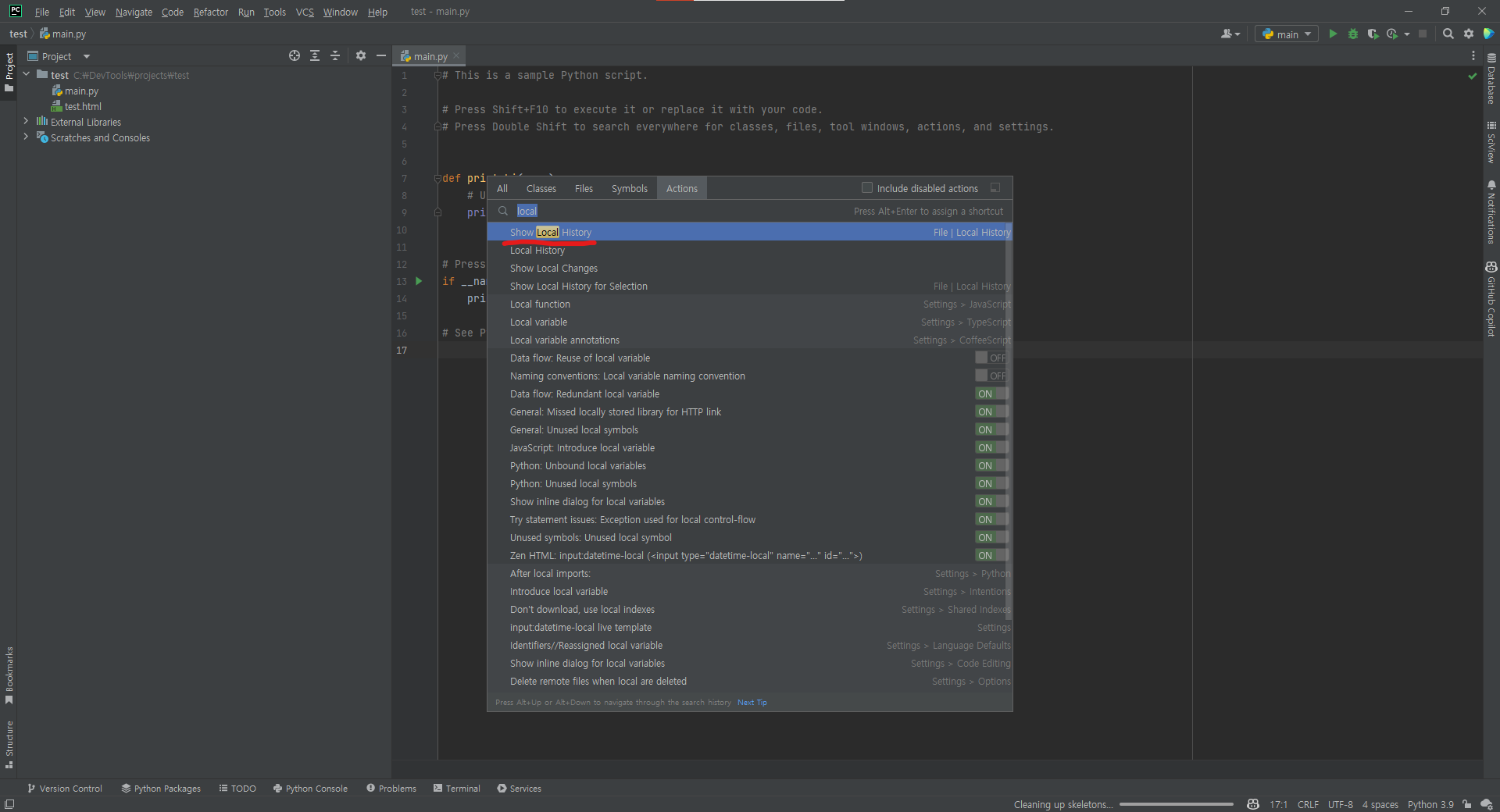Image resolution: width=1500 pixels, height=812 pixels.
Task: Open the Python 3.9 interpreter selector
Action: pos(1430,804)
